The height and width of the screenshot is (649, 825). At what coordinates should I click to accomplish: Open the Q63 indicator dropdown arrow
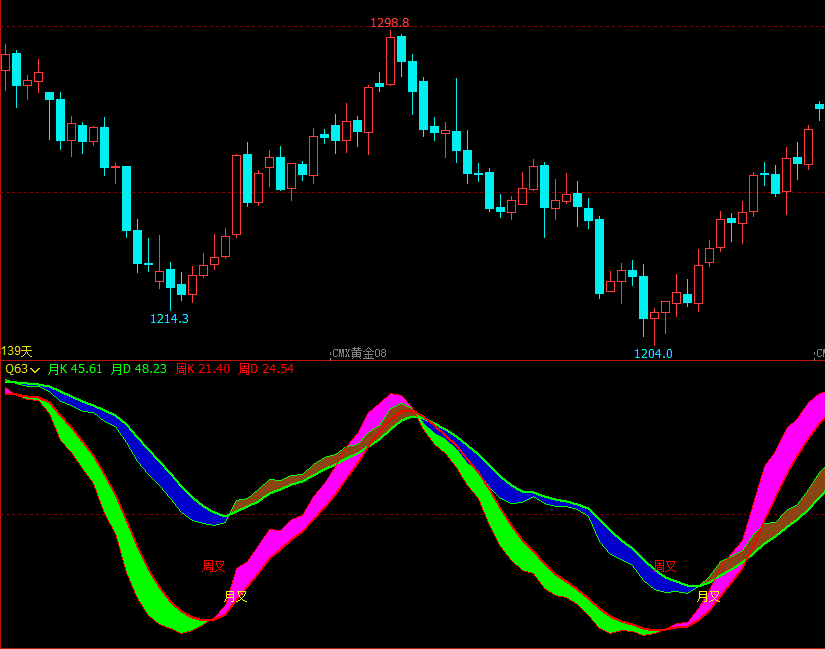coord(35,370)
